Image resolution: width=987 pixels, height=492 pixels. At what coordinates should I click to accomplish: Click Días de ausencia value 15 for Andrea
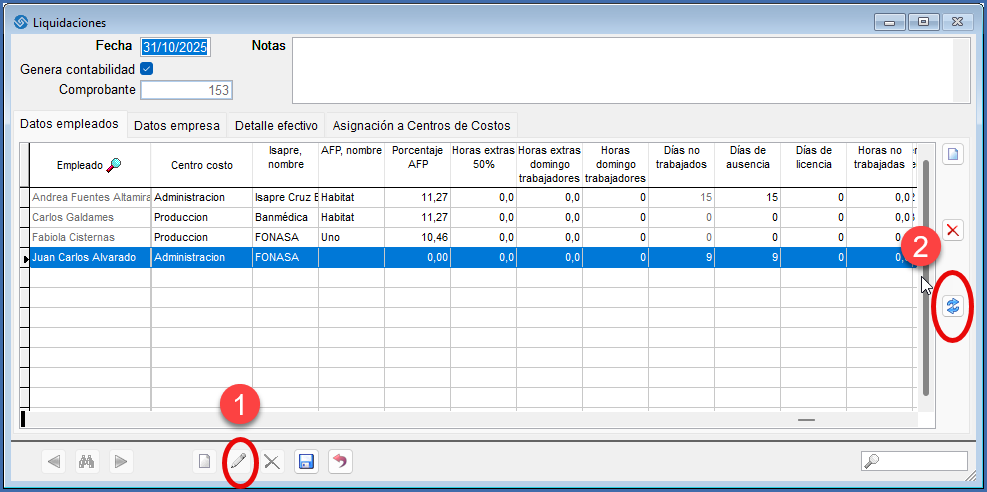748,197
